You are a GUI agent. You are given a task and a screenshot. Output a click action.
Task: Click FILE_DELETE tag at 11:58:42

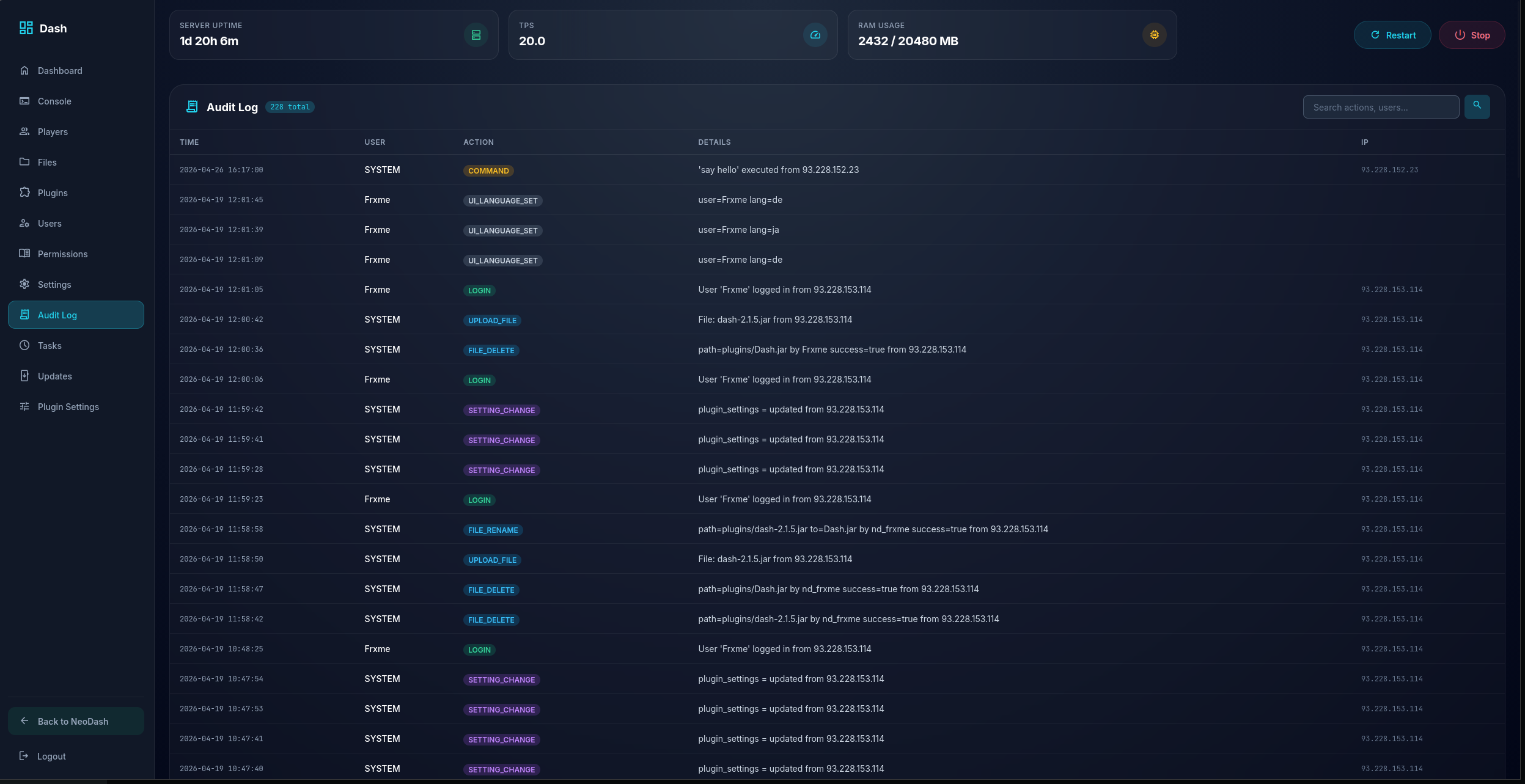tap(491, 620)
